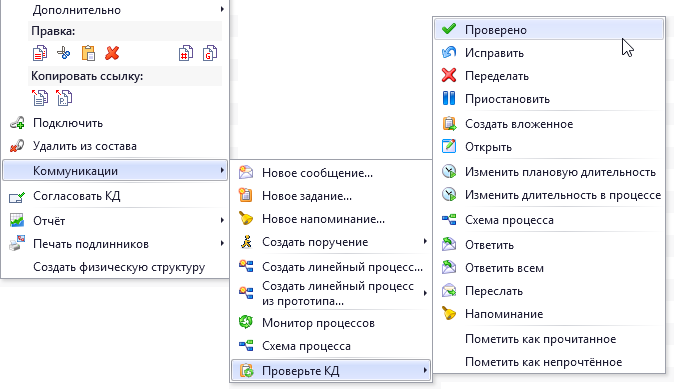Viewport: 674px width, 391px height.
Task: Click the scissors cut icon
Action: pyautogui.click(x=64, y=53)
